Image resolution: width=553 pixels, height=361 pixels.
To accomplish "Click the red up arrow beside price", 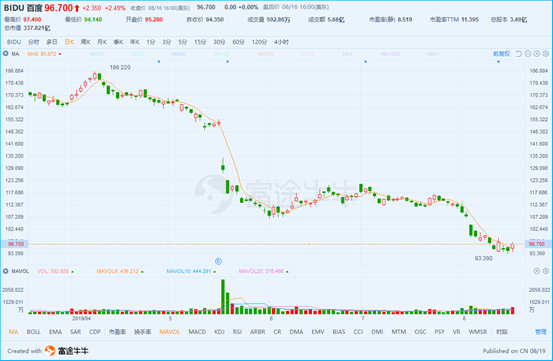I will (x=77, y=8).
